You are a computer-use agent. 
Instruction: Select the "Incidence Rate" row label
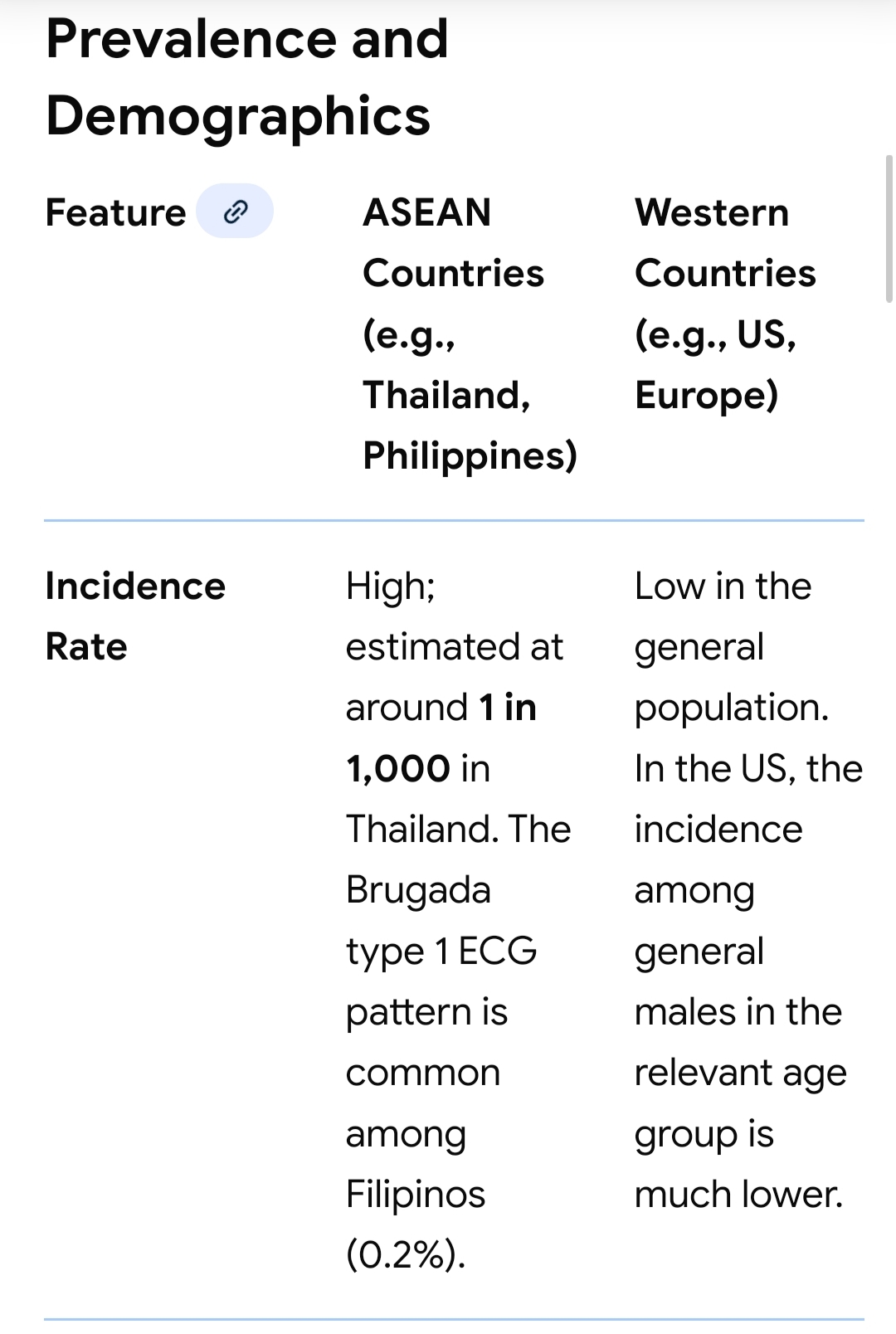point(135,616)
